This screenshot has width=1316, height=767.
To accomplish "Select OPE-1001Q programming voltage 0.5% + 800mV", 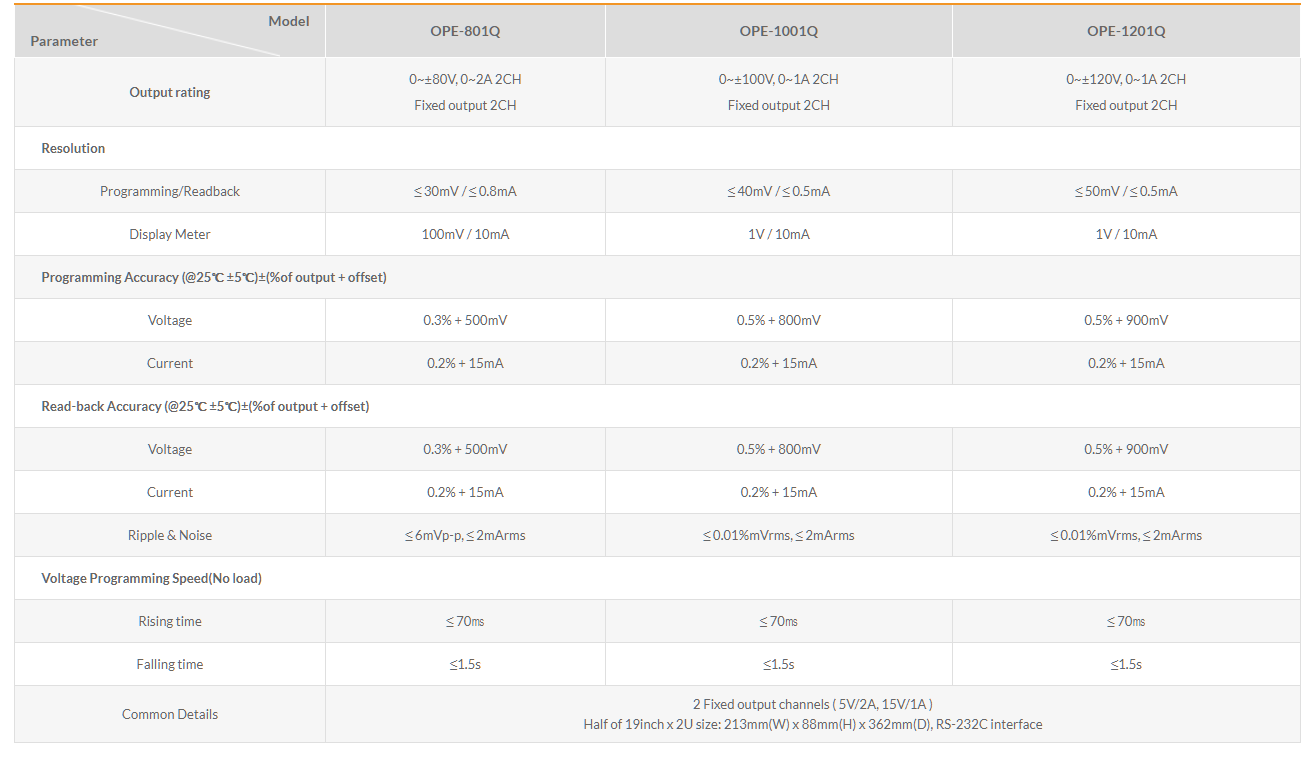I will click(x=779, y=320).
